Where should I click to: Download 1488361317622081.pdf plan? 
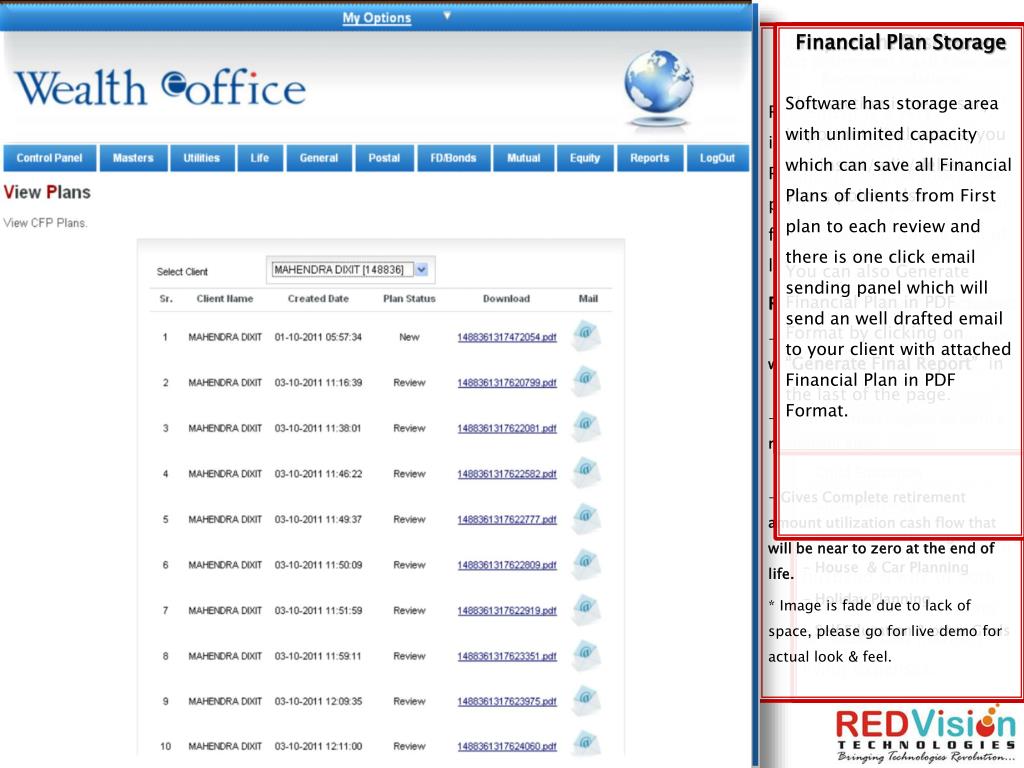point(507,428)
